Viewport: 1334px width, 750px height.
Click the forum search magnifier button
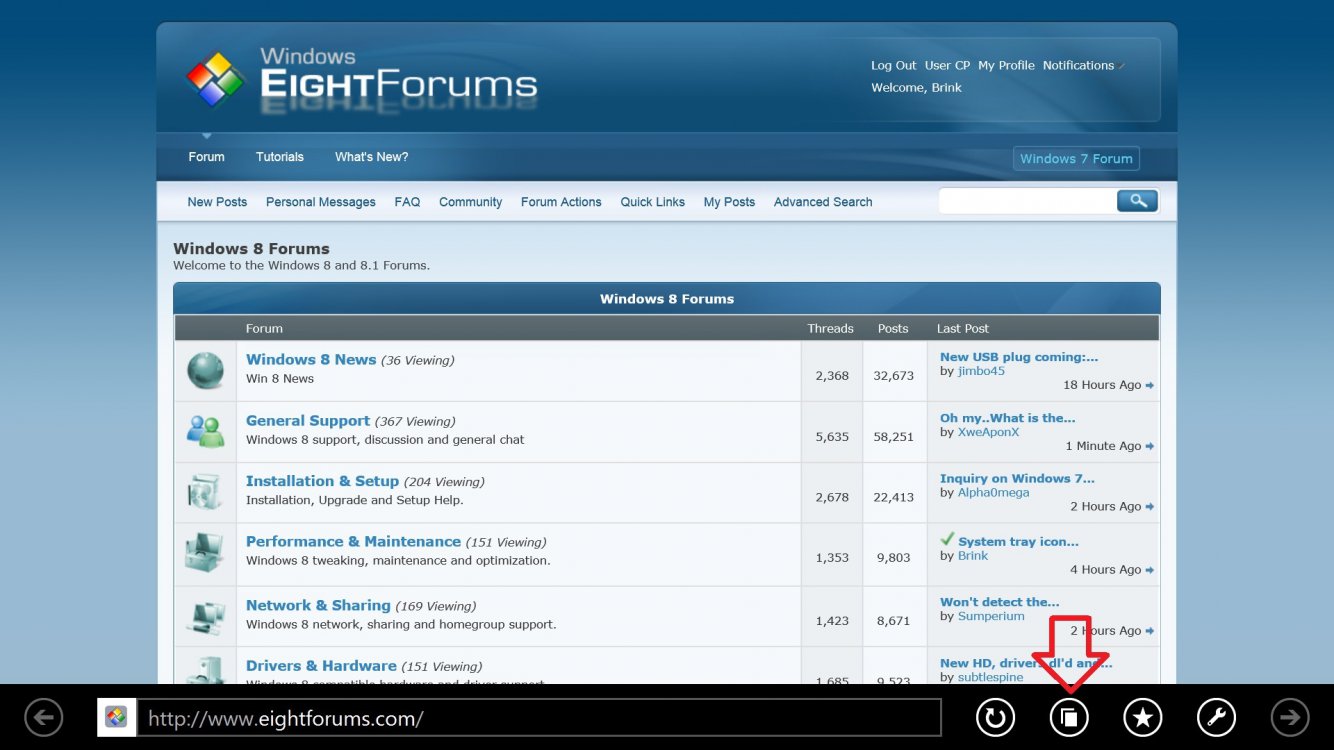pos(1137,201)
